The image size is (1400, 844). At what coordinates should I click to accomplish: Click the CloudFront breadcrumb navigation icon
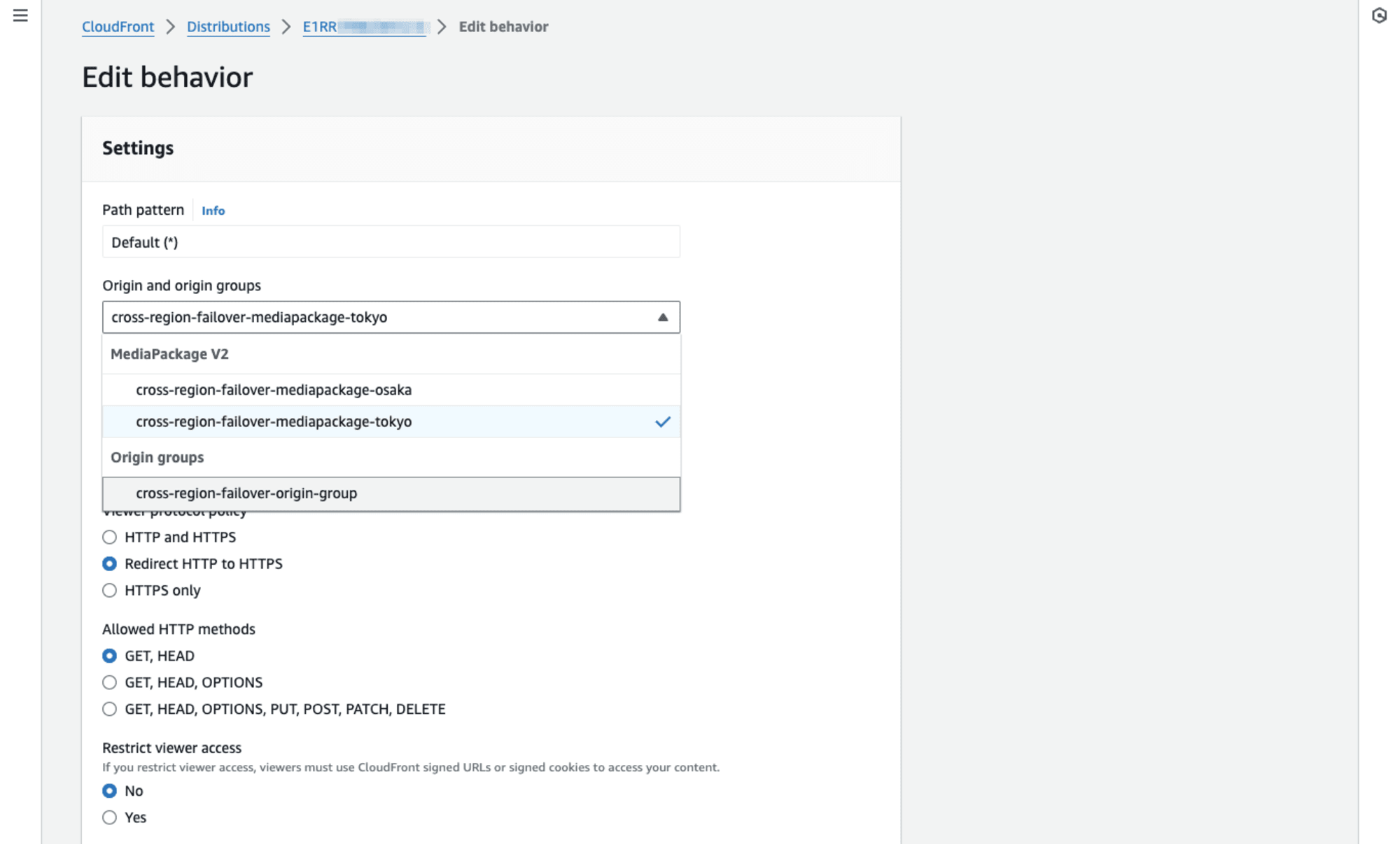[x=118, y=26]
